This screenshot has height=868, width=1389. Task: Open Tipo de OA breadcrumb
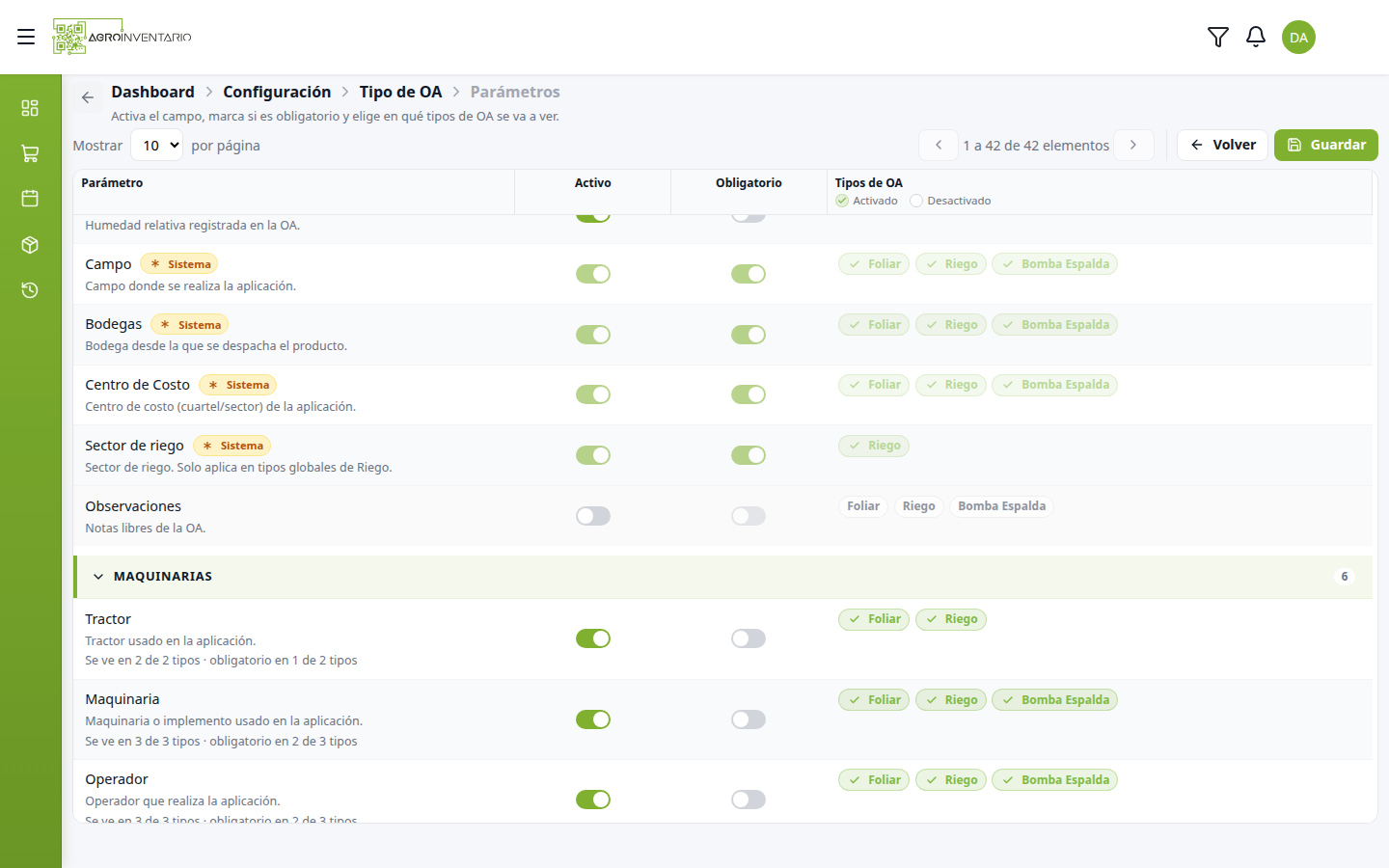pos(400,92)
